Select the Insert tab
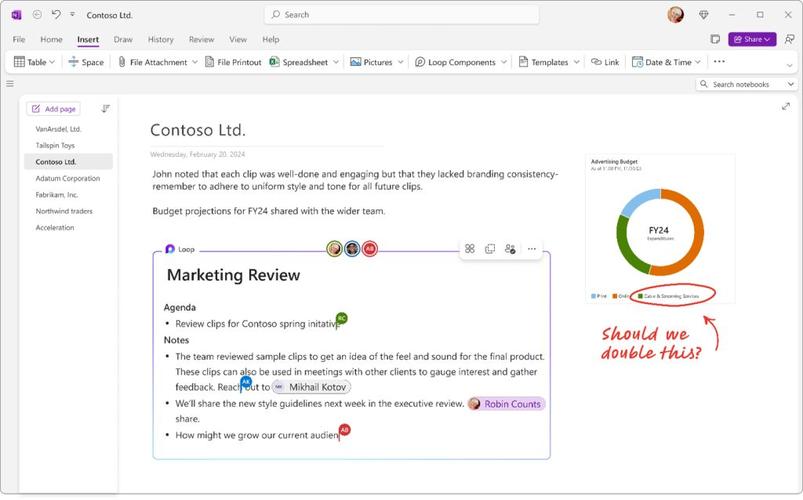Image resolution: width=803 pixels, height=500 pixels. (x=88, y=39)
